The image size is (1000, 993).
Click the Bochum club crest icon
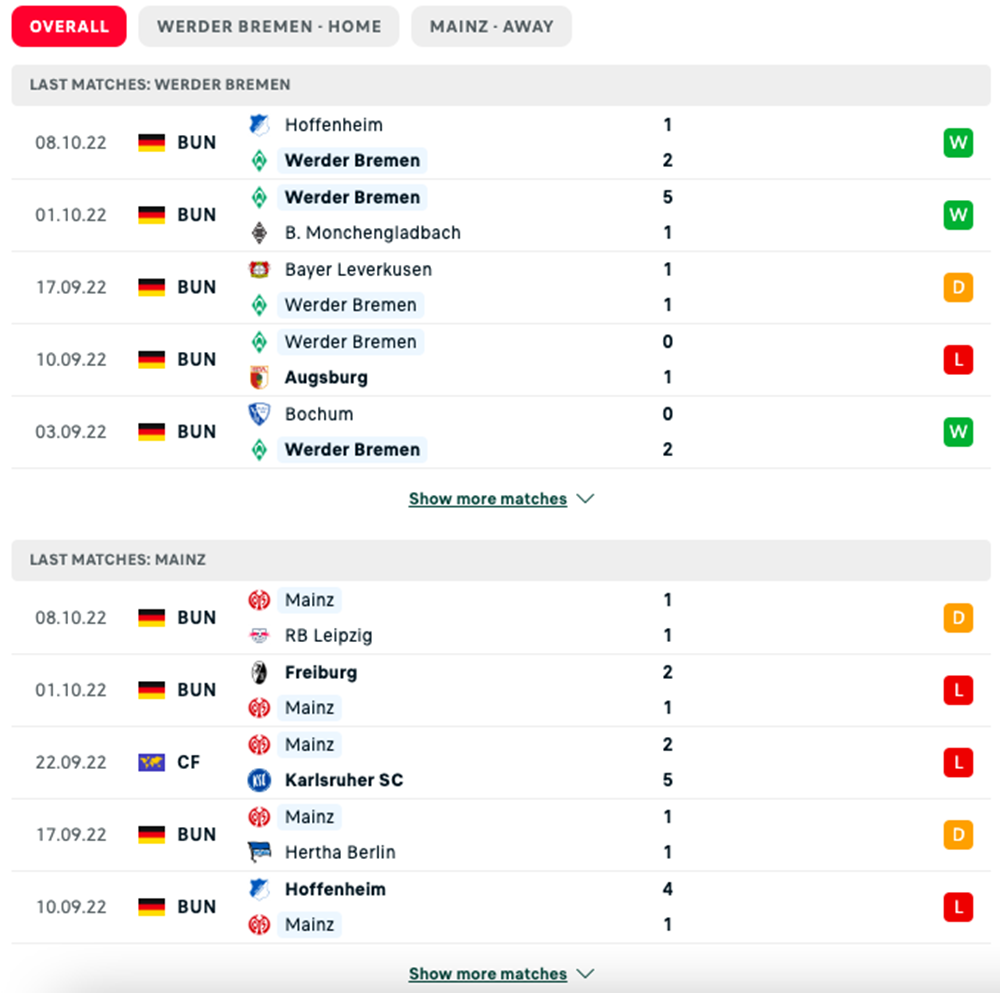click(x=259, y=414)
